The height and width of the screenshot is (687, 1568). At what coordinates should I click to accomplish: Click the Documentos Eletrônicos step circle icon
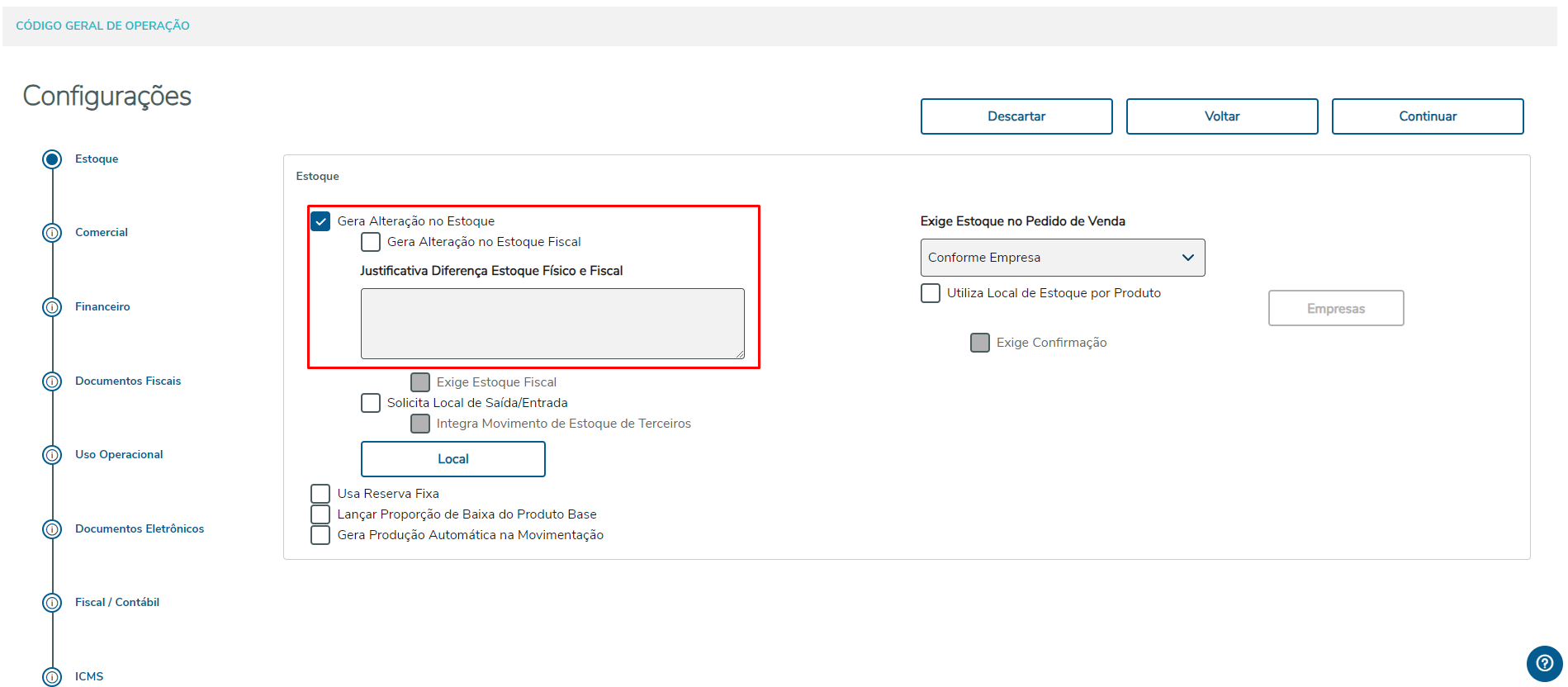tap(52, 529)
